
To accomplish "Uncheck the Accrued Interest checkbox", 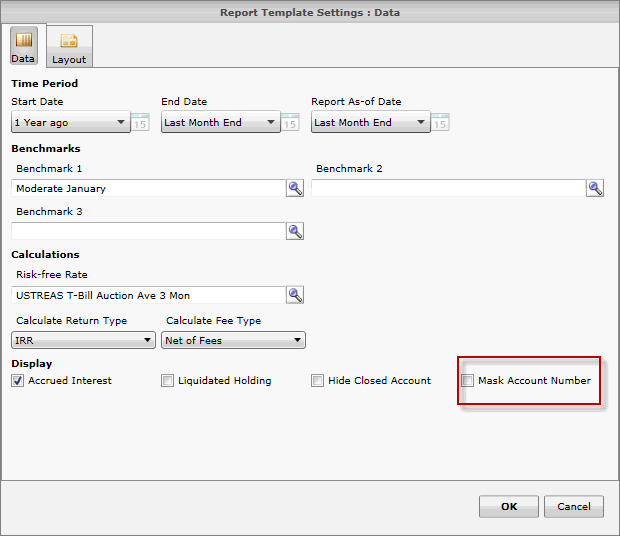I will (18, 381).
